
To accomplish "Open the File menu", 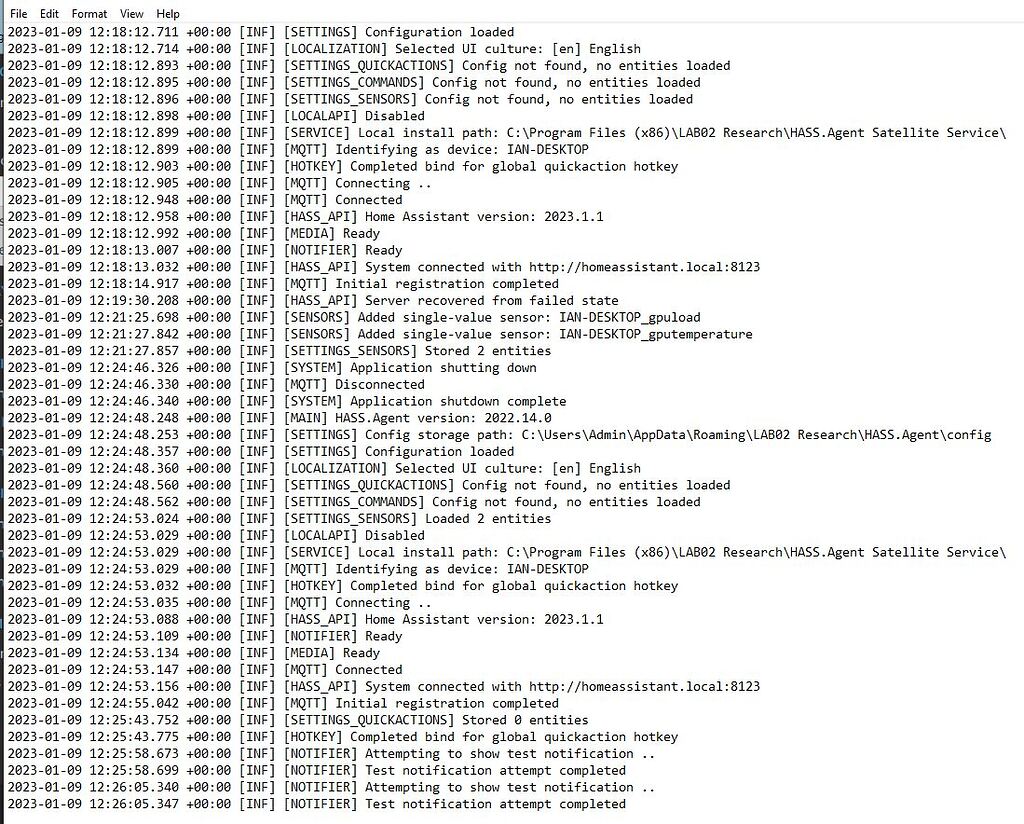I will [x=17, y=13].
